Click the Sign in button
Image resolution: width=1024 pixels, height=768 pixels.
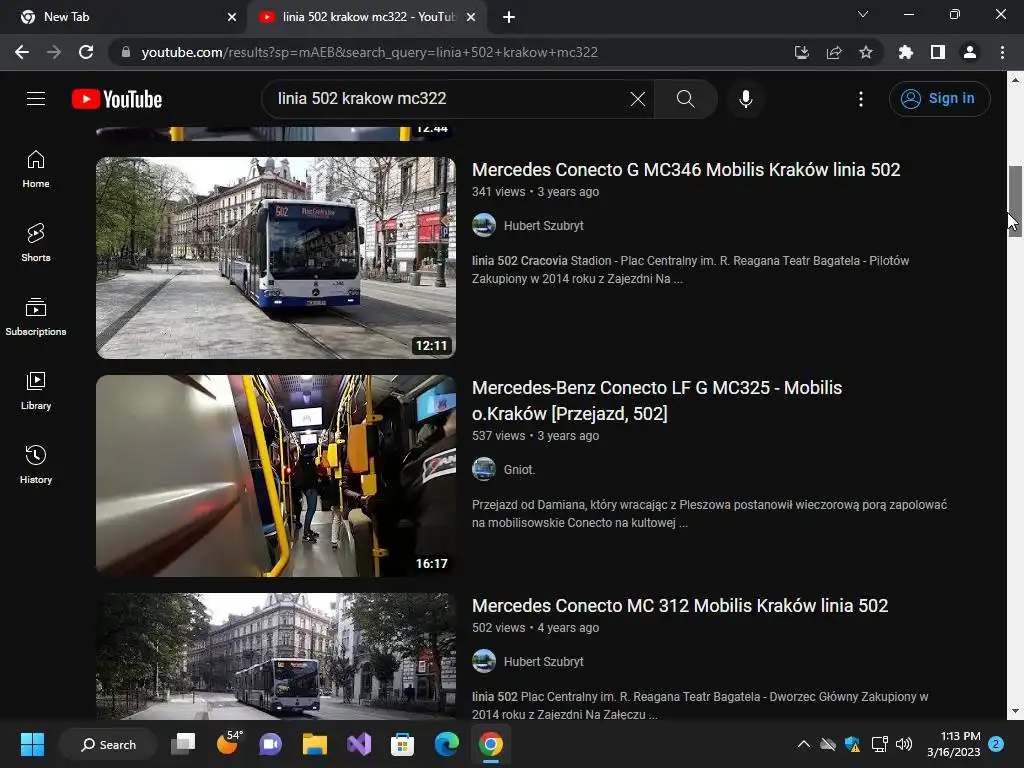[x=939, y=99]
